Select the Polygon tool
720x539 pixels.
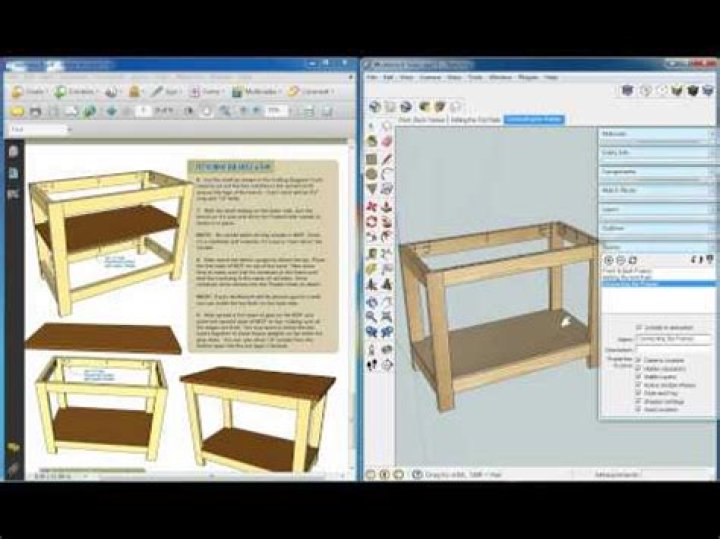coord(371,189)
